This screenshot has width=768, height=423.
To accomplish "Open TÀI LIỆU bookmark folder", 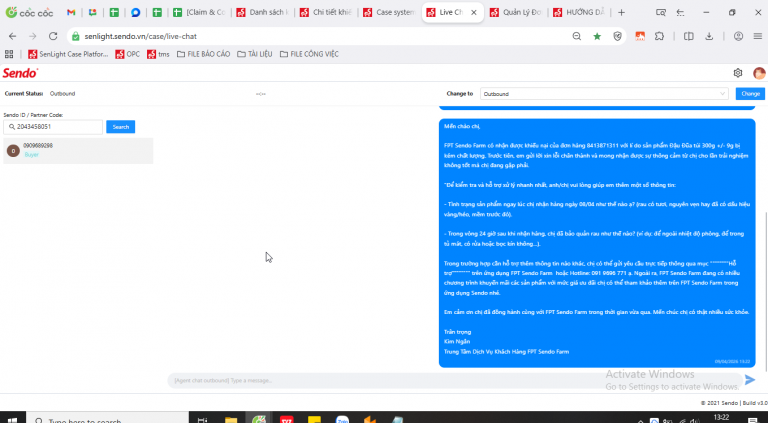I will click(255, 54).
